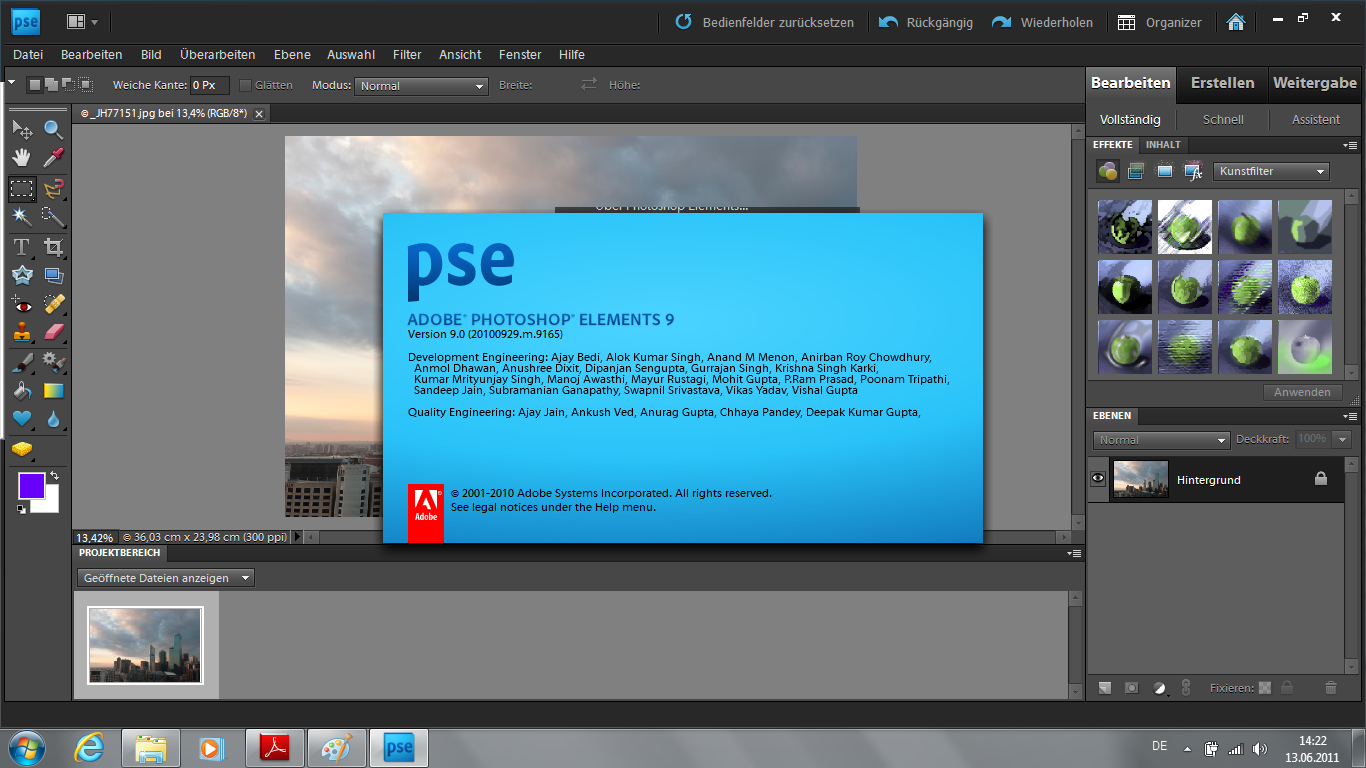This screenshot has width=1366, height=768.
Task: Pick the Gradient tool
Action: tap(53, 390)
